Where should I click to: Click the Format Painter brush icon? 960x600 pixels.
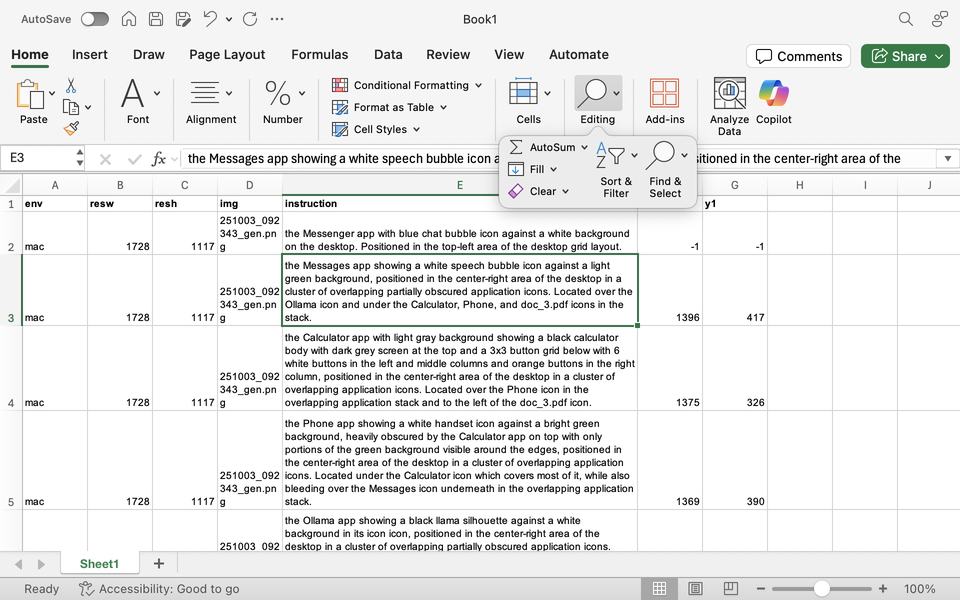[x=71, y=128]
